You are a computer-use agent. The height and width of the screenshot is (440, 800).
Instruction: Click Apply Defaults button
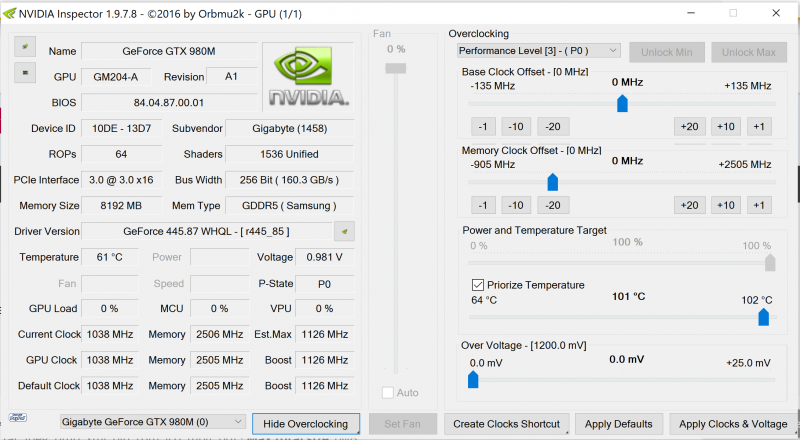click(618, 424)
